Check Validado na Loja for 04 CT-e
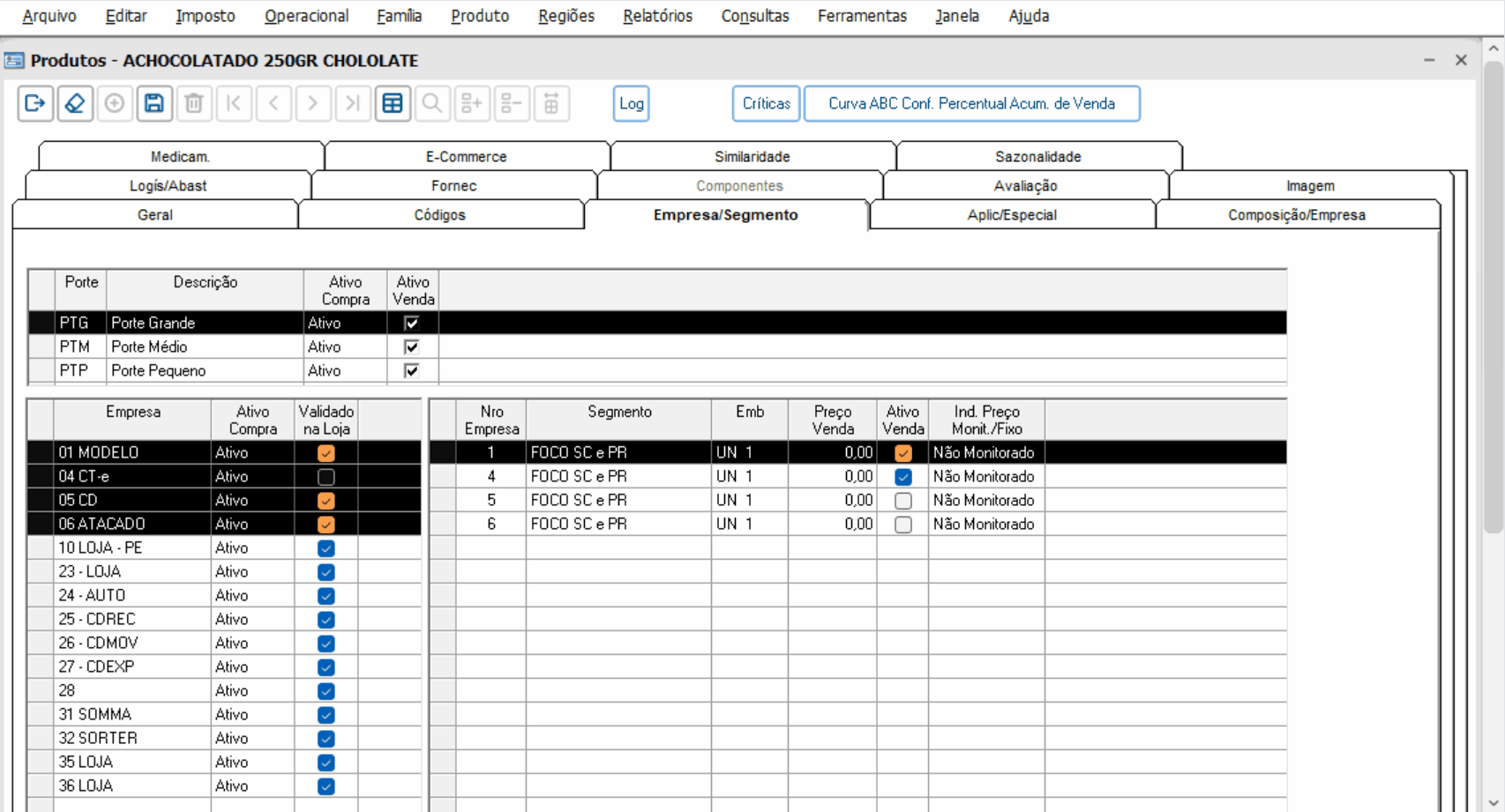1505x812 pixels. (326, 477)
